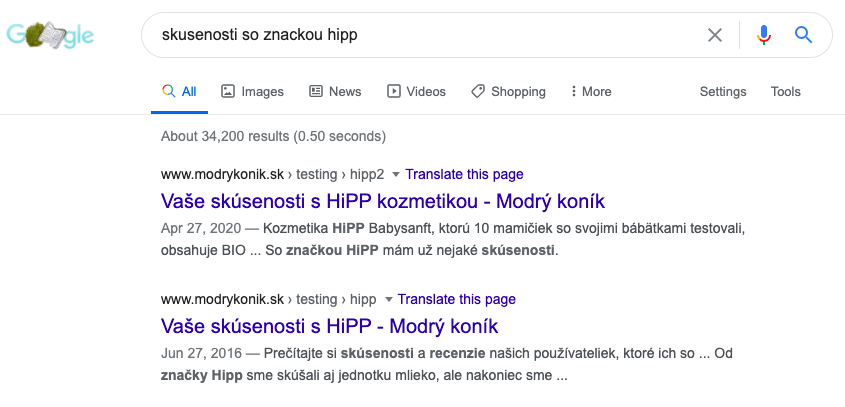This screenshot has height=407, width=845.
Task: Click the Shopping tag icon
Action: [478, 91]
